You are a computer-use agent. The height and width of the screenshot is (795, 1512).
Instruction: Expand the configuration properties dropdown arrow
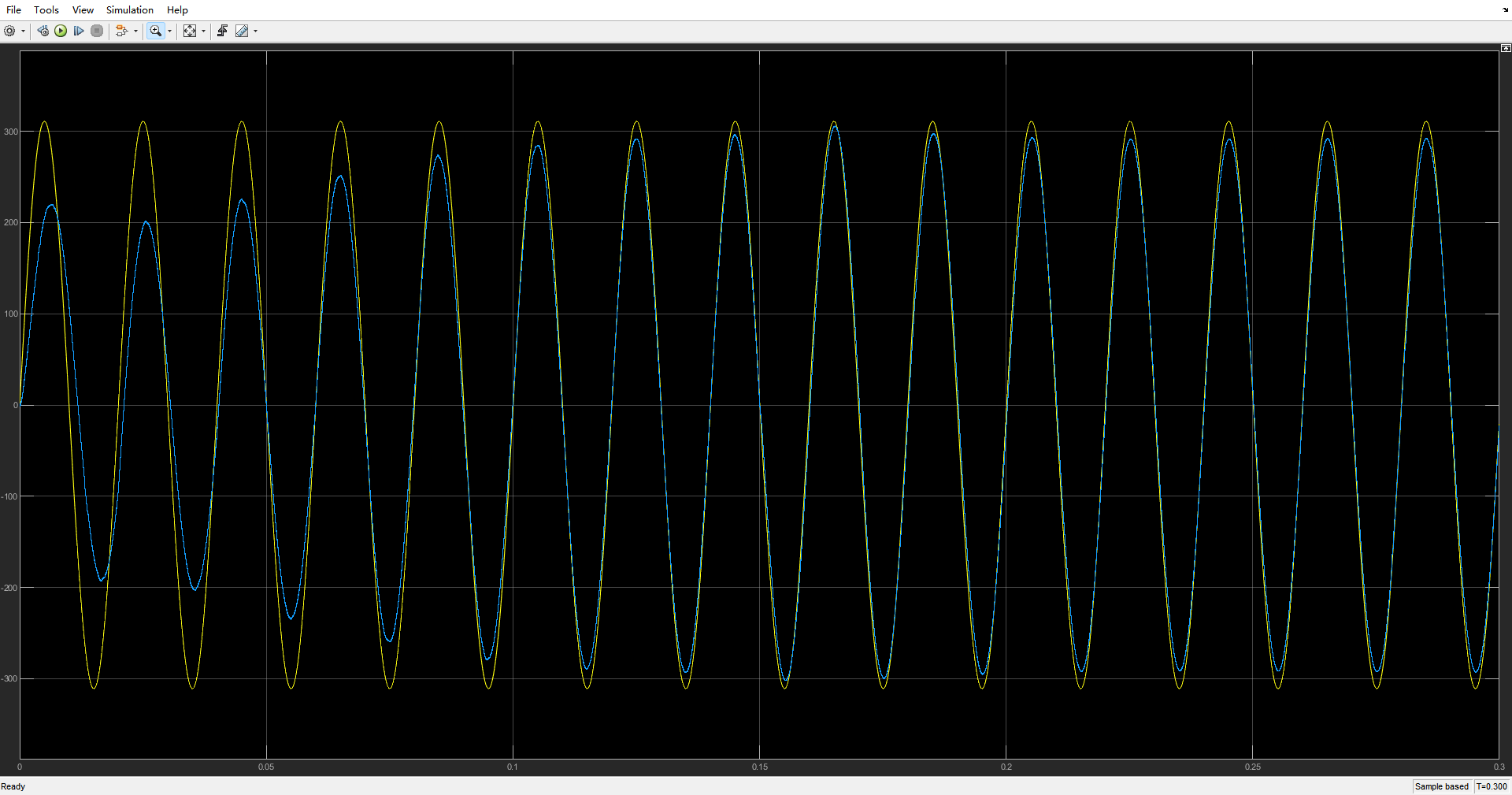point(23,32)
